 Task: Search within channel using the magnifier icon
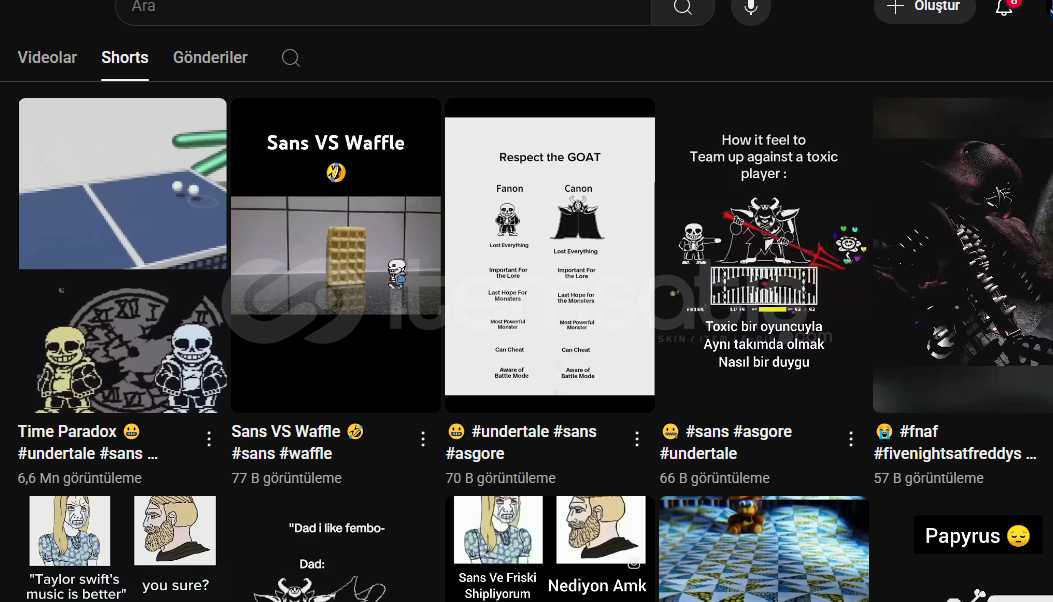[x=291, y=58]
